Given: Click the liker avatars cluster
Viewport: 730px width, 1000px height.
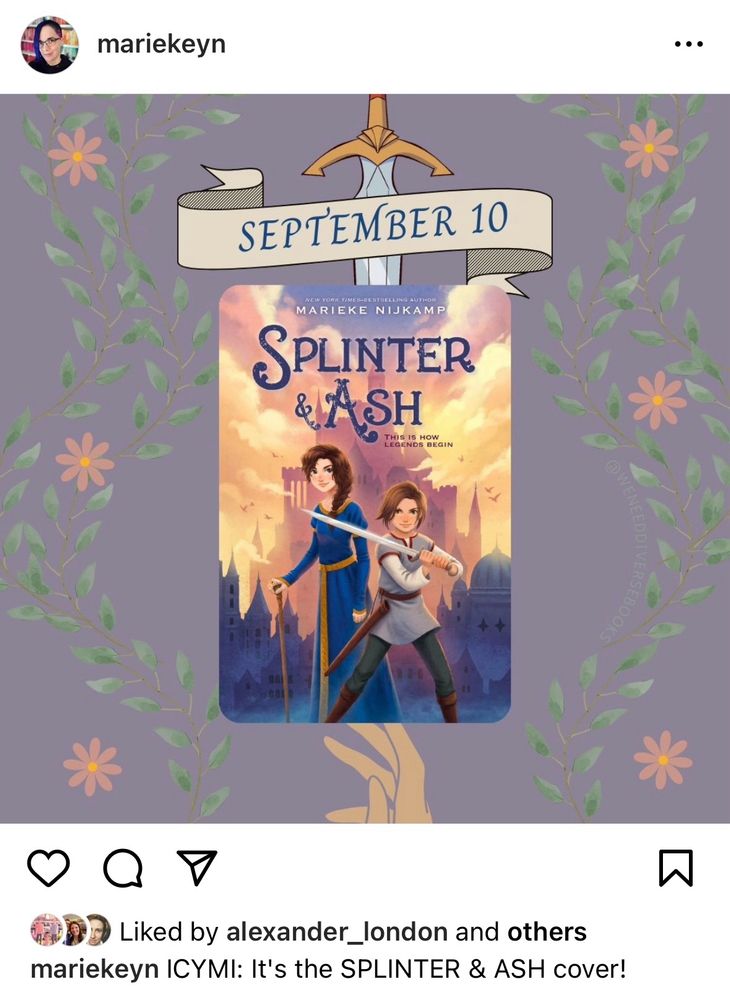Looking at the screenshot, I should 71,930.
